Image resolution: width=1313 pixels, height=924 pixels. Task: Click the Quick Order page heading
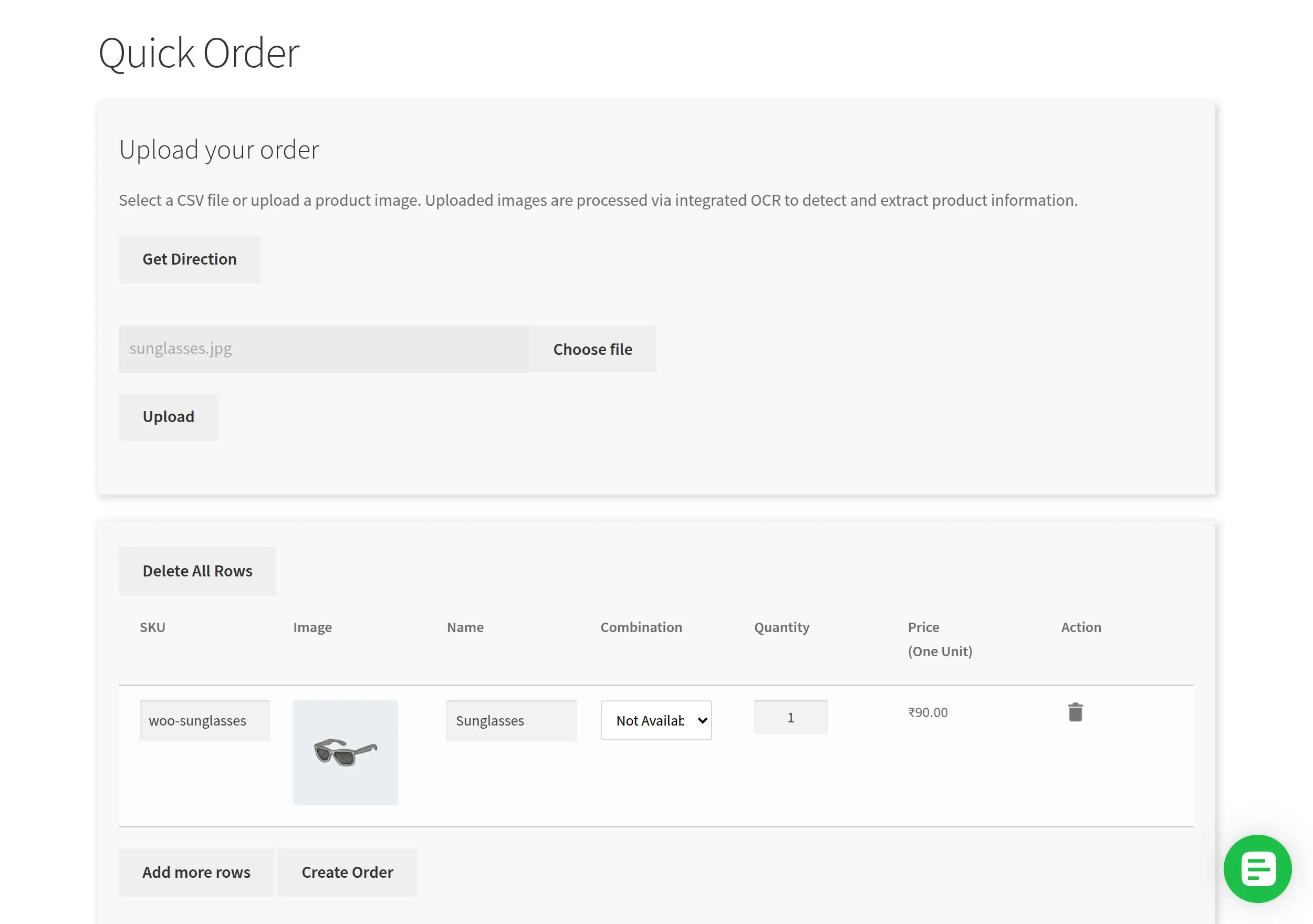click(199, 52)
